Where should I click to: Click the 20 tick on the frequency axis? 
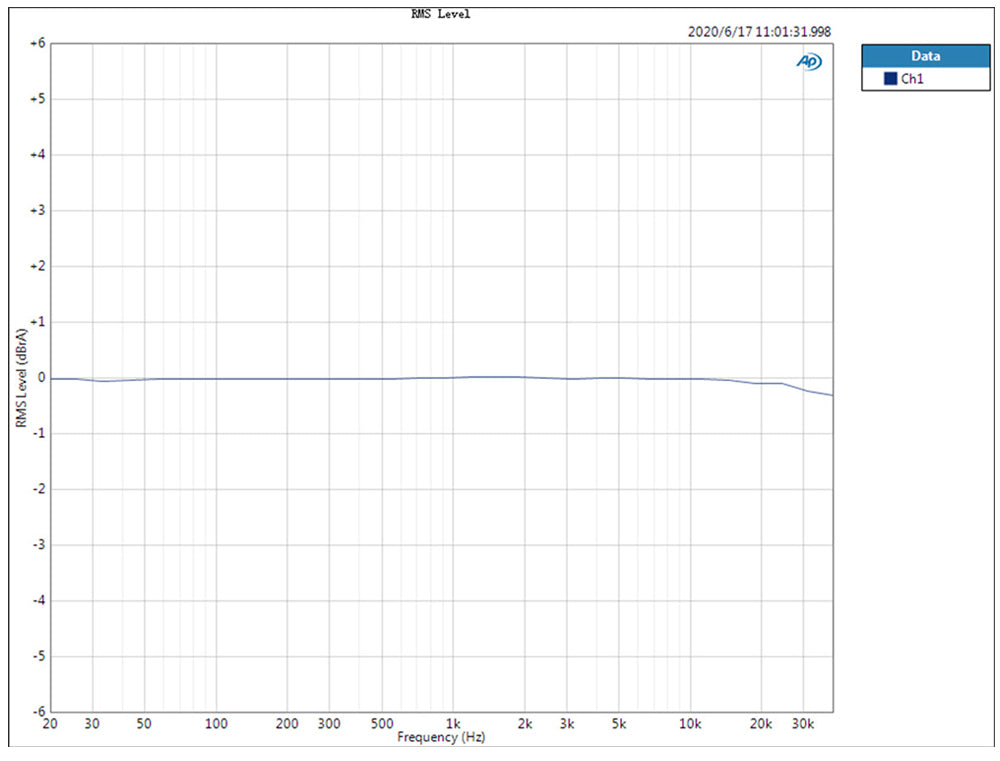[x=50, y=724]
